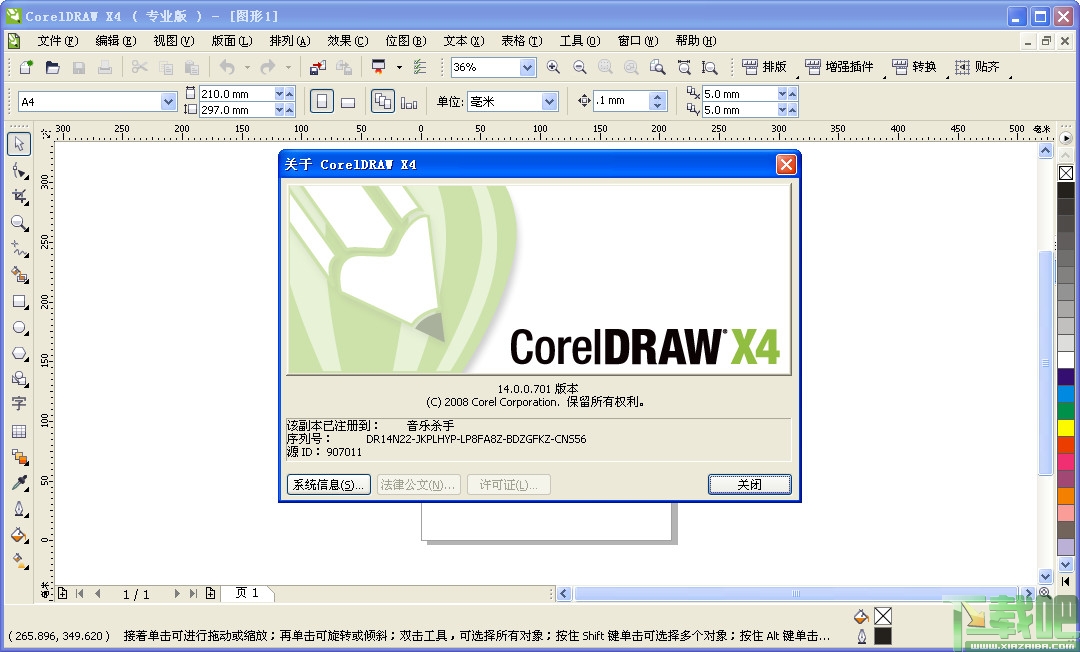Select the Rectangle tool
Screen dimensions: 1080x652
click(19, 301)
